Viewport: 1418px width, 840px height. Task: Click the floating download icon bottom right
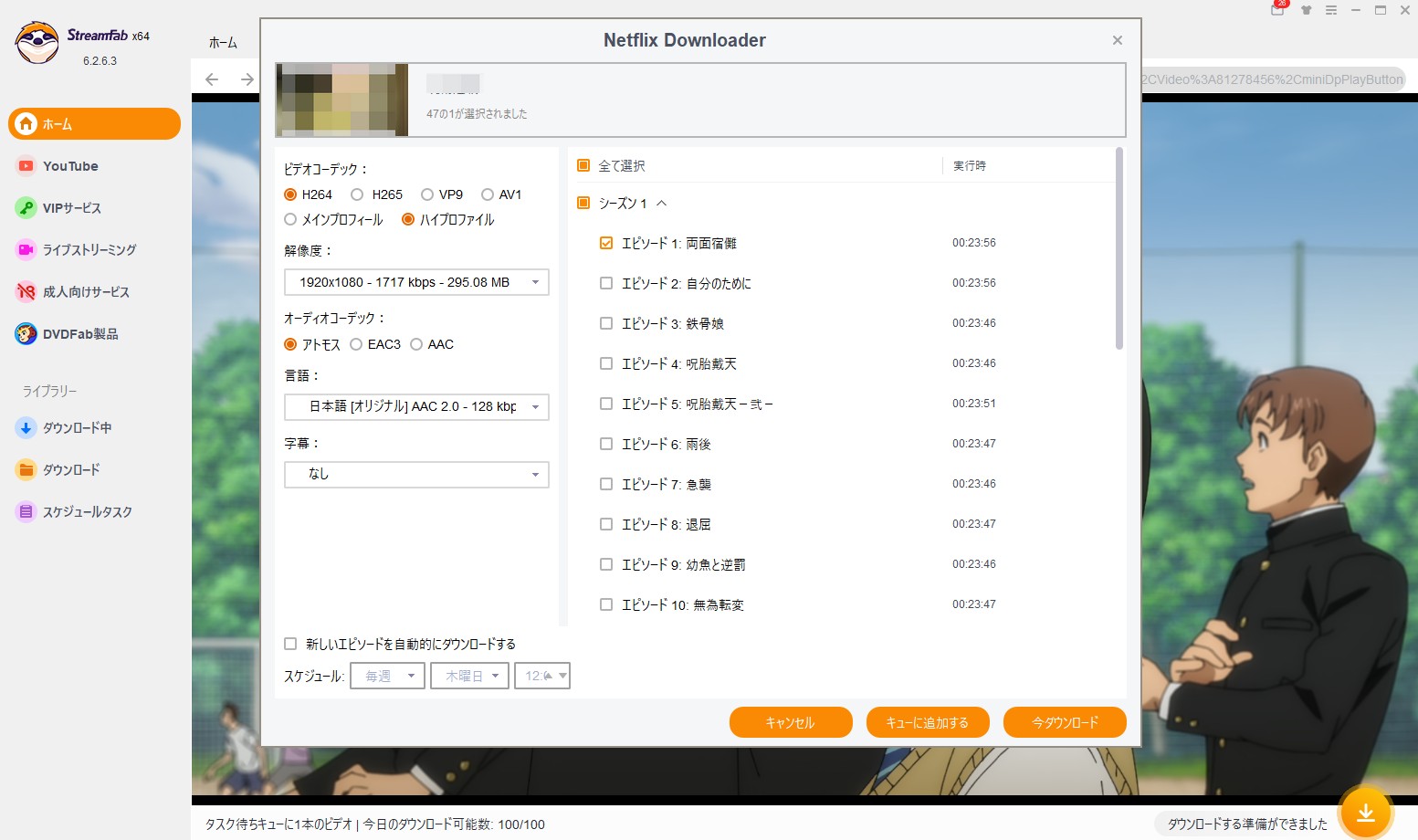(1365, 810)
